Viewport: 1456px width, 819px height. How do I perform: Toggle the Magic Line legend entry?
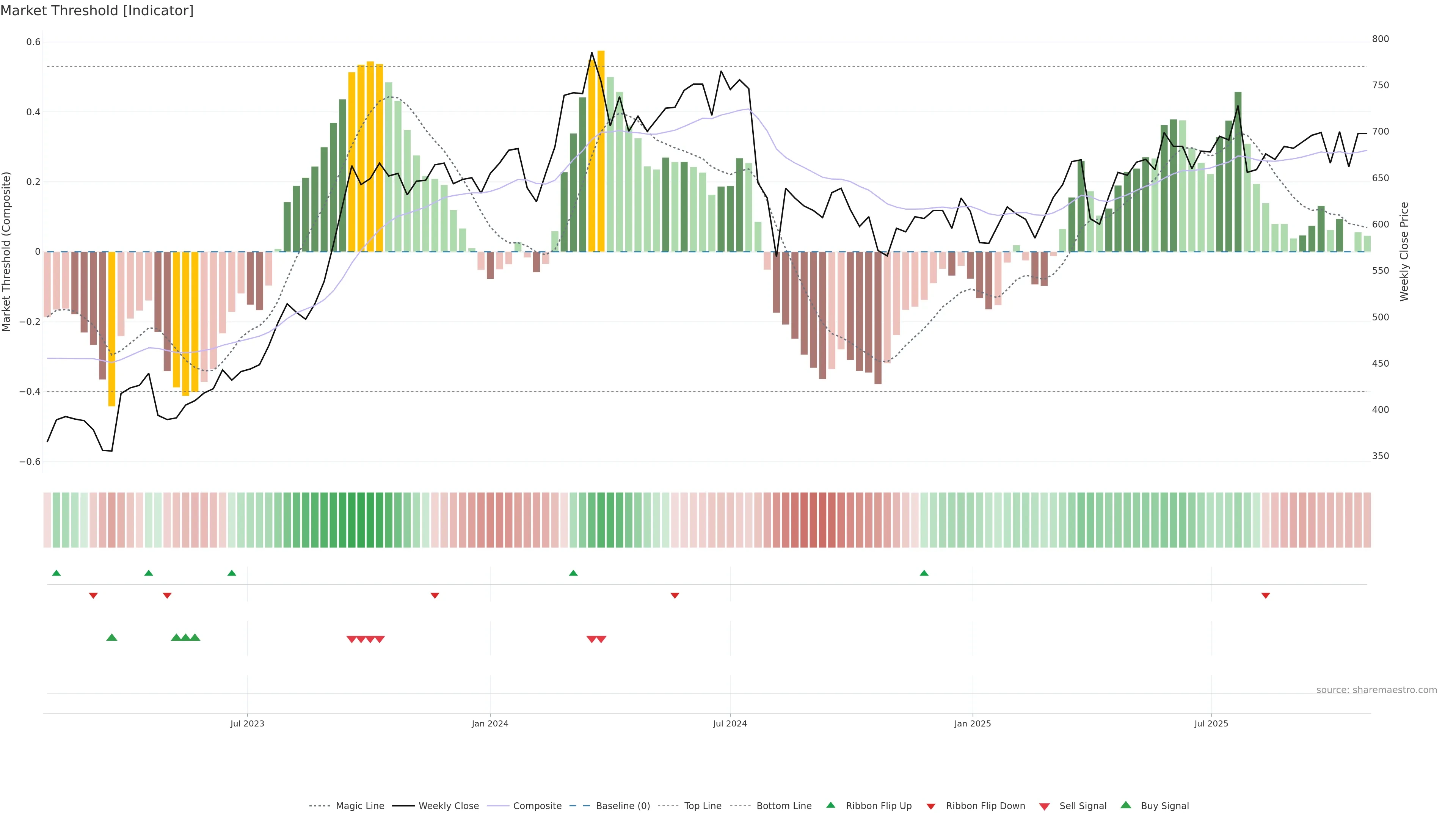coord(359,806)
